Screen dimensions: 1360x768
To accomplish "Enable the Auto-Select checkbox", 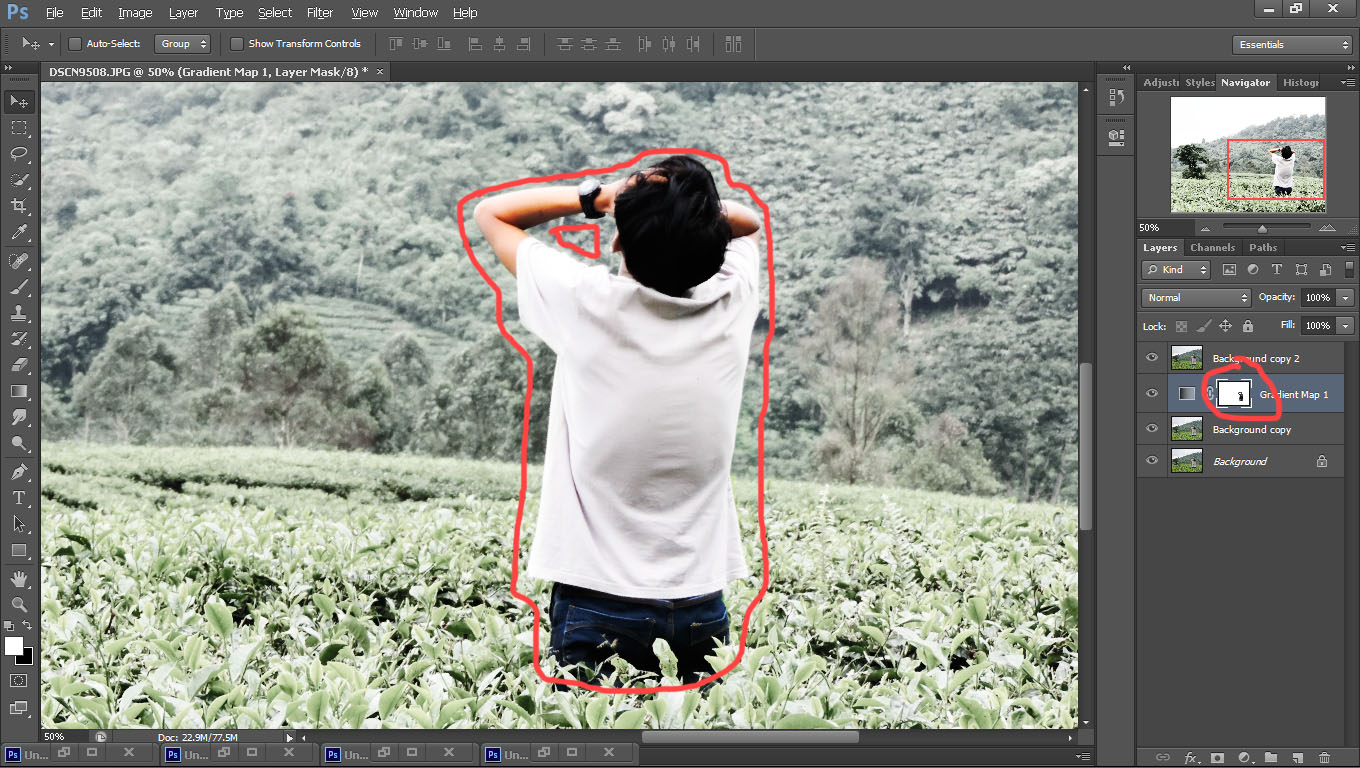I will tap(75, 44).
